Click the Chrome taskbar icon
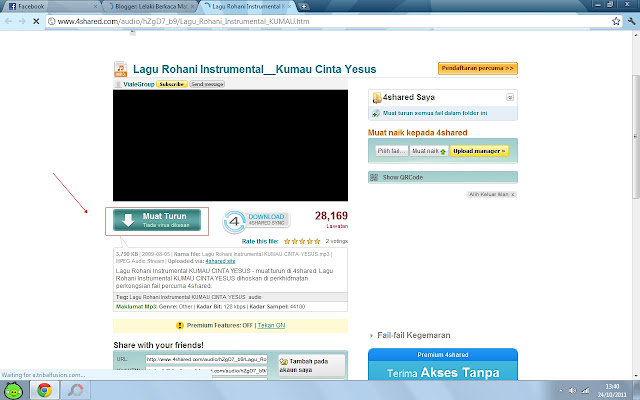 [x=44, y=391]
